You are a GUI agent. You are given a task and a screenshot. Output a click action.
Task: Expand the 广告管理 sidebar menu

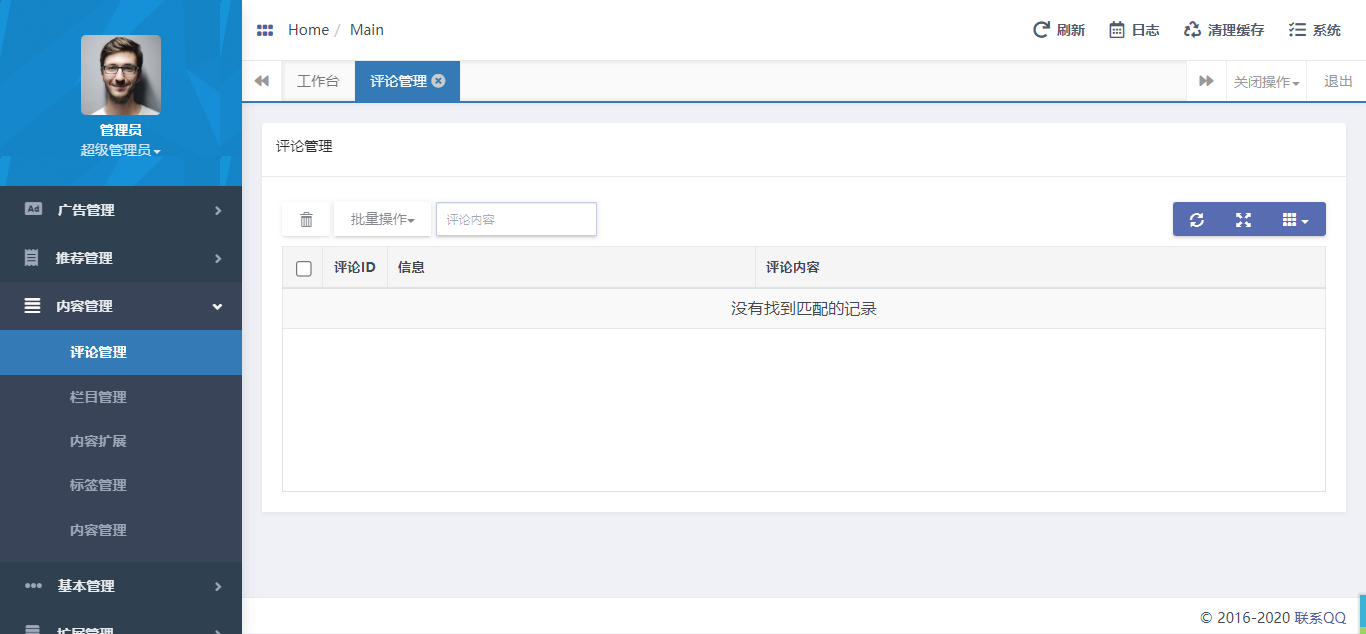coord(120,210)
